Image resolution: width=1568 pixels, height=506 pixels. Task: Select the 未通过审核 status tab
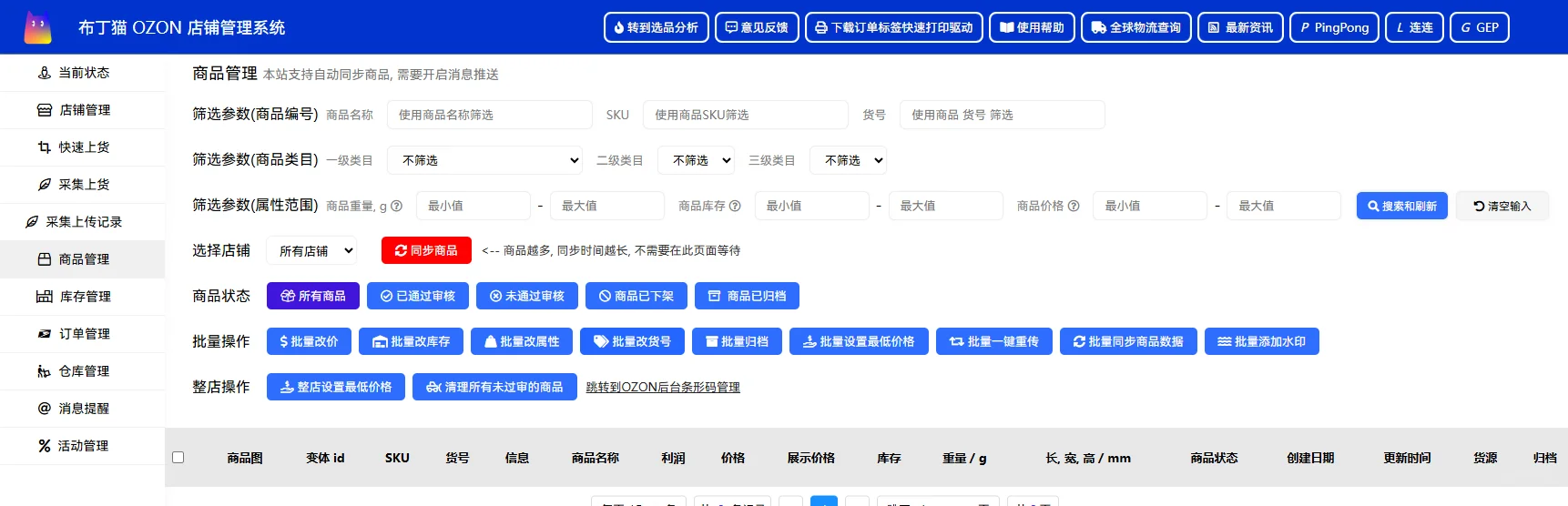point(527,296)
